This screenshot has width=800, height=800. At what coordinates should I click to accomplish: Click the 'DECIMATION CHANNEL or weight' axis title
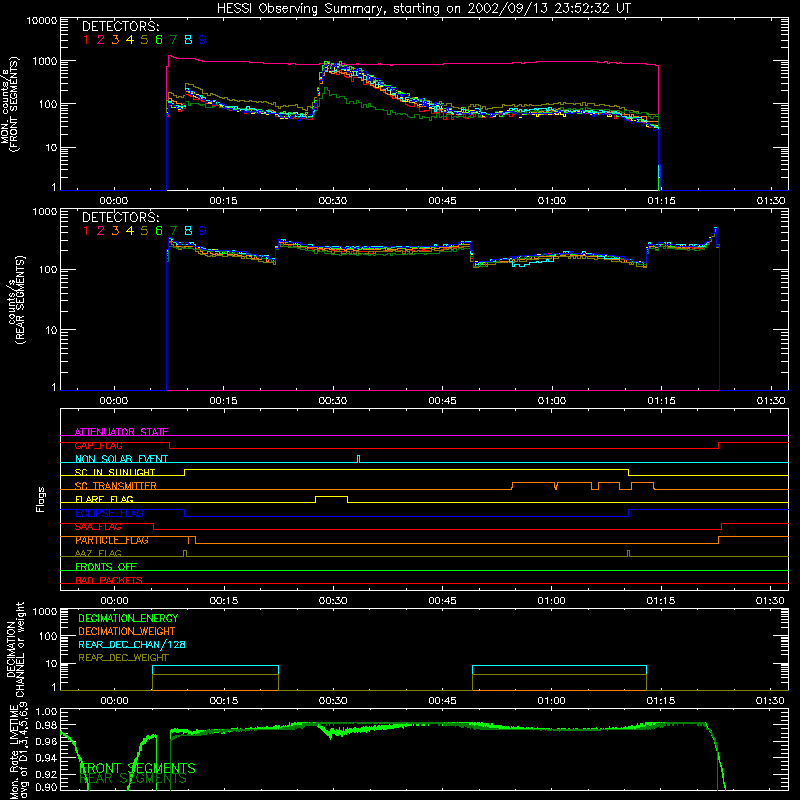(15, 649)
